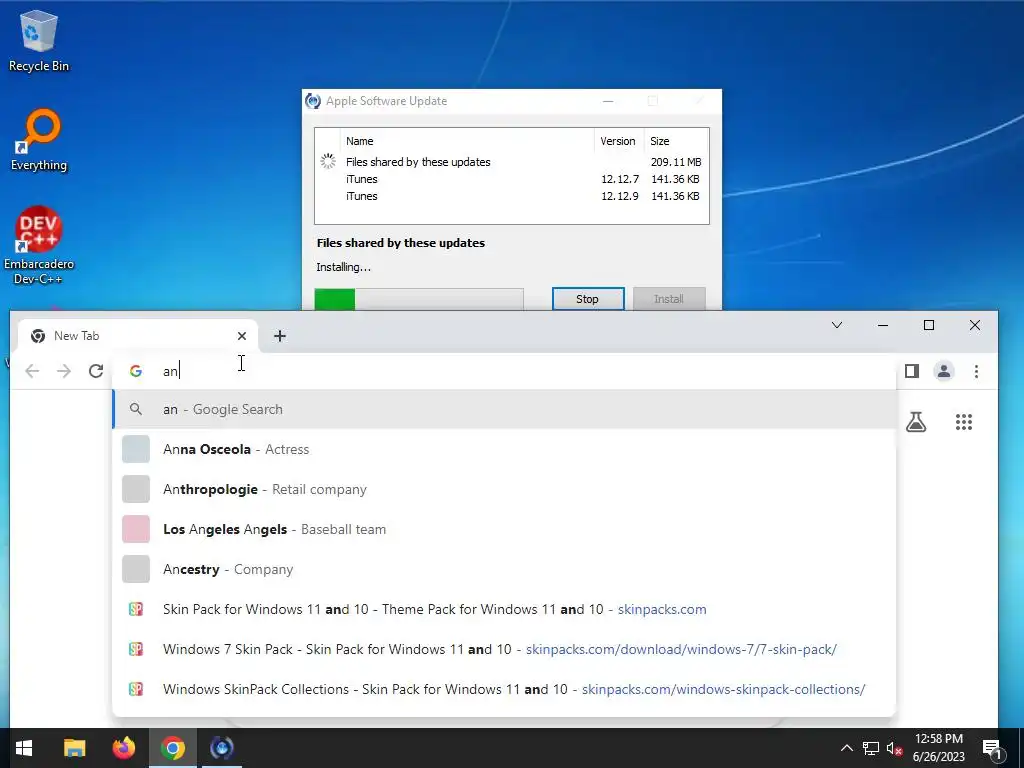Open Windows SkinPack Collections suggestion
Image resolution: width=1024 pixels, height=768 pixels.
(504, 689)
